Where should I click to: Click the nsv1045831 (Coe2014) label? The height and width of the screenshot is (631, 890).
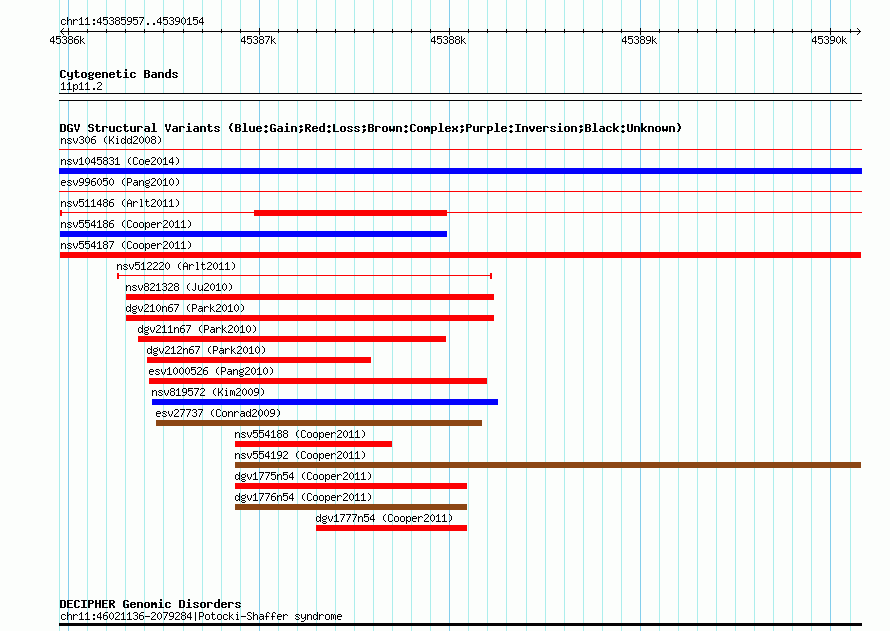(120, 161)
